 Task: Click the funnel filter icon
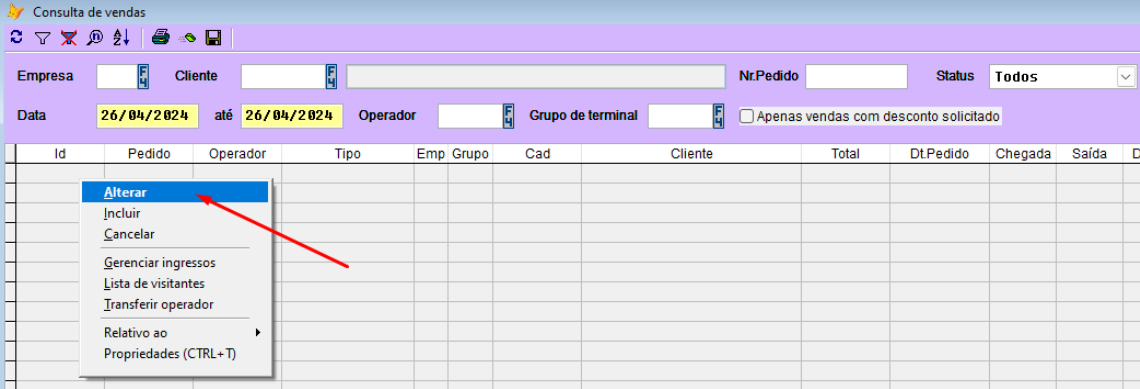pyautogui.click(x=43, y=38)
